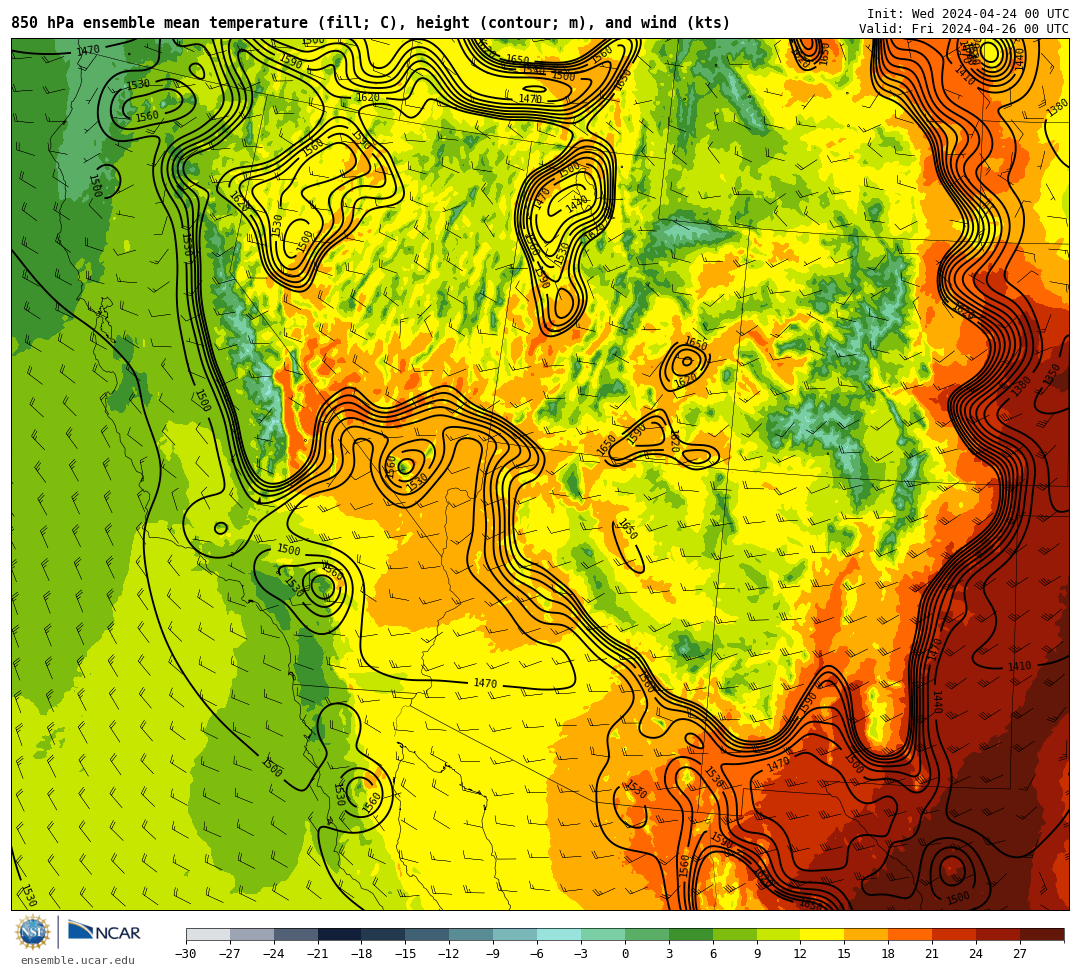Pick the green 0 to 3 colorbar swatch
Image resolution: width=1080 pixels, height=973 pixels.
tap(647, 934)
